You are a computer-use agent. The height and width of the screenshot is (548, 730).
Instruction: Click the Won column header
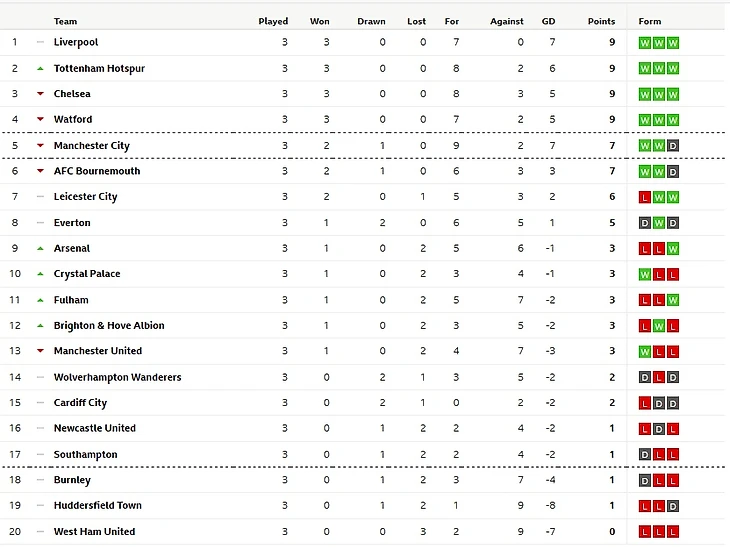click(x=319, y=21)
